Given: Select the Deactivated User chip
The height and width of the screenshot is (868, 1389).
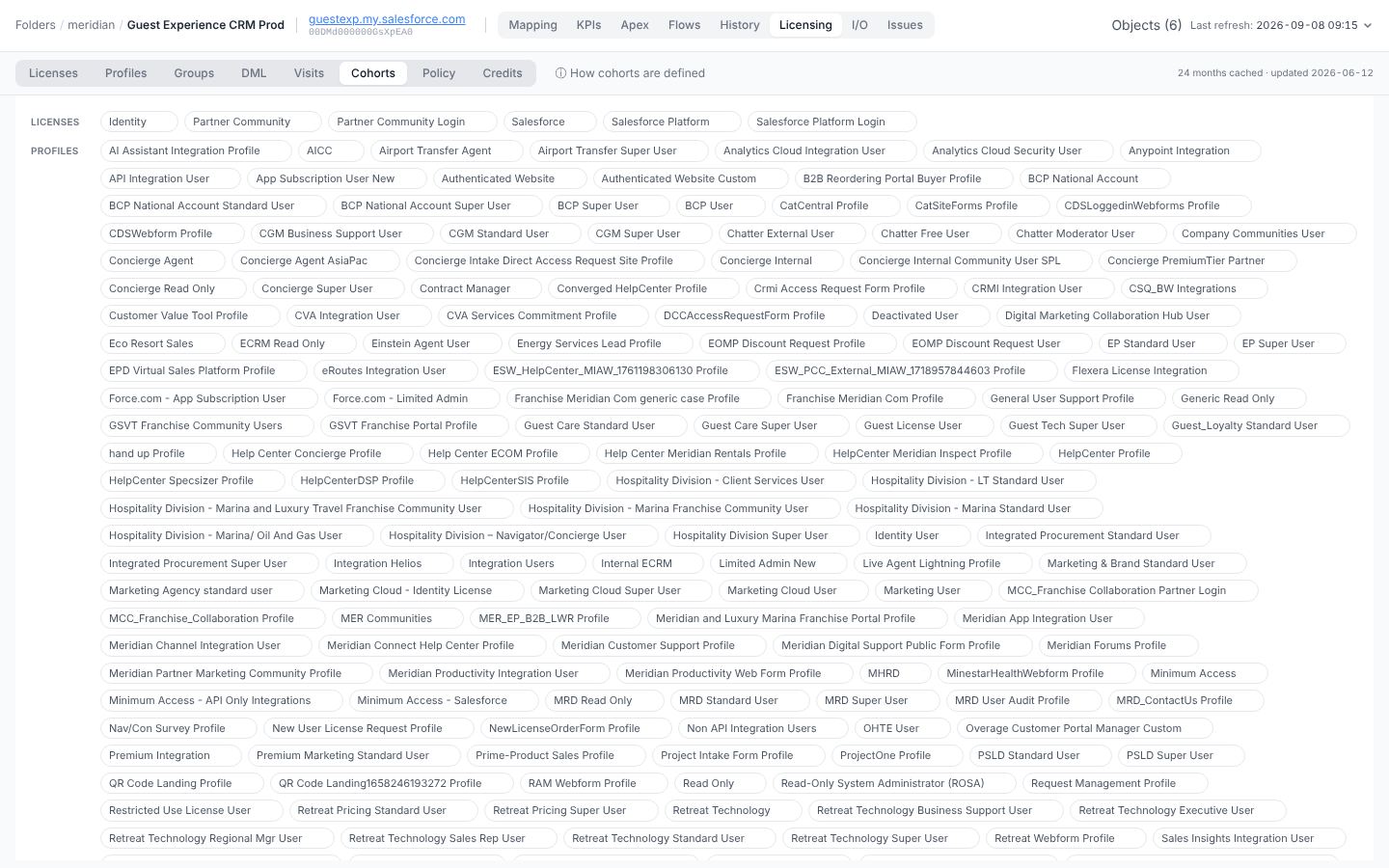Looking at the screenshot, I should coord(927,315).
